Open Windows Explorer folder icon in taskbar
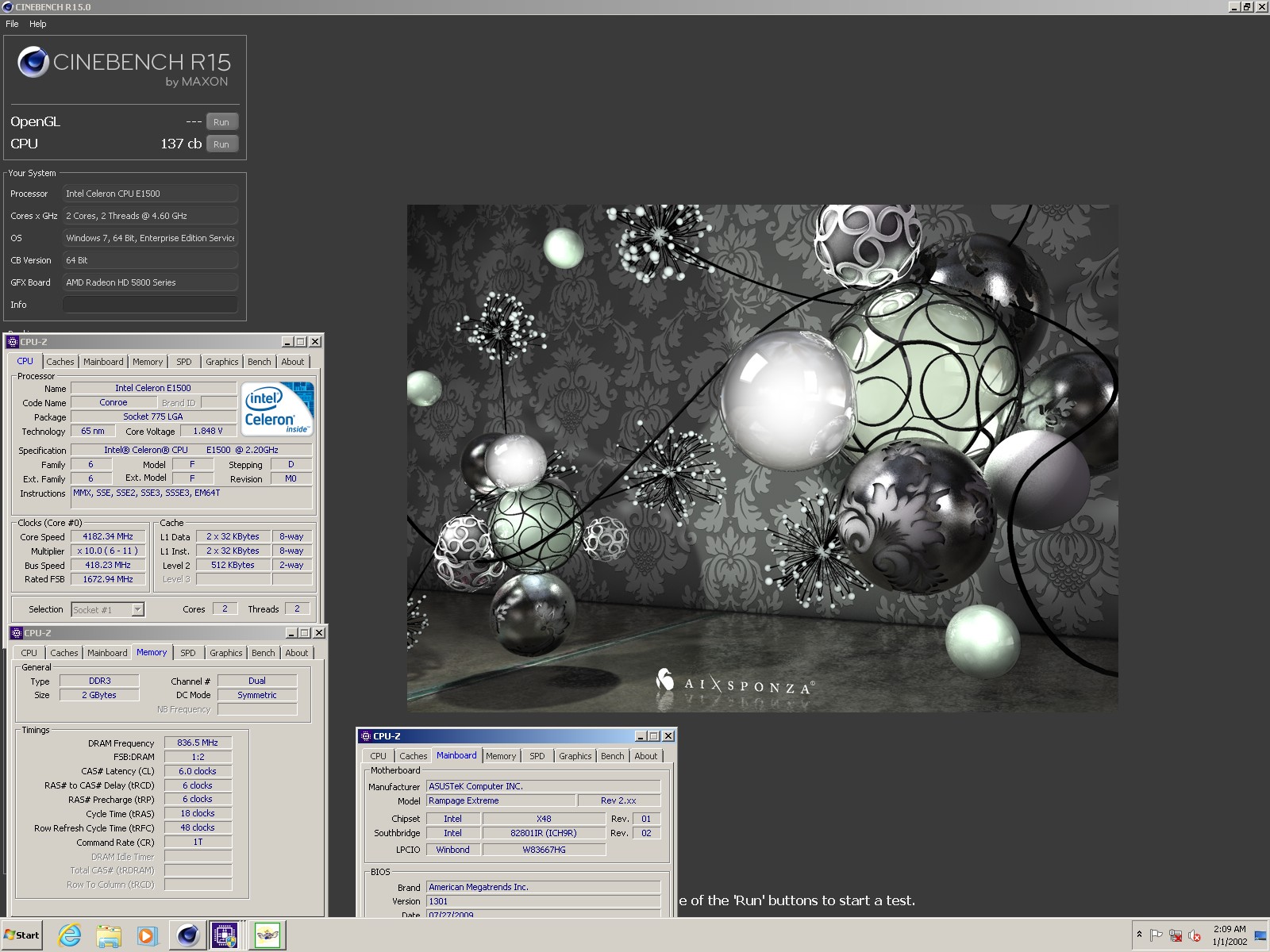This screenshot has height=952, width=1270. click(109, 935)
